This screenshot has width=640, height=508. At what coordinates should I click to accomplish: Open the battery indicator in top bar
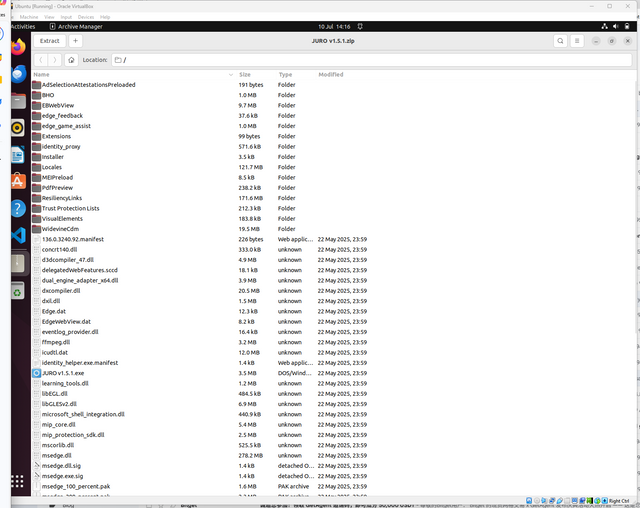[627, 27]
